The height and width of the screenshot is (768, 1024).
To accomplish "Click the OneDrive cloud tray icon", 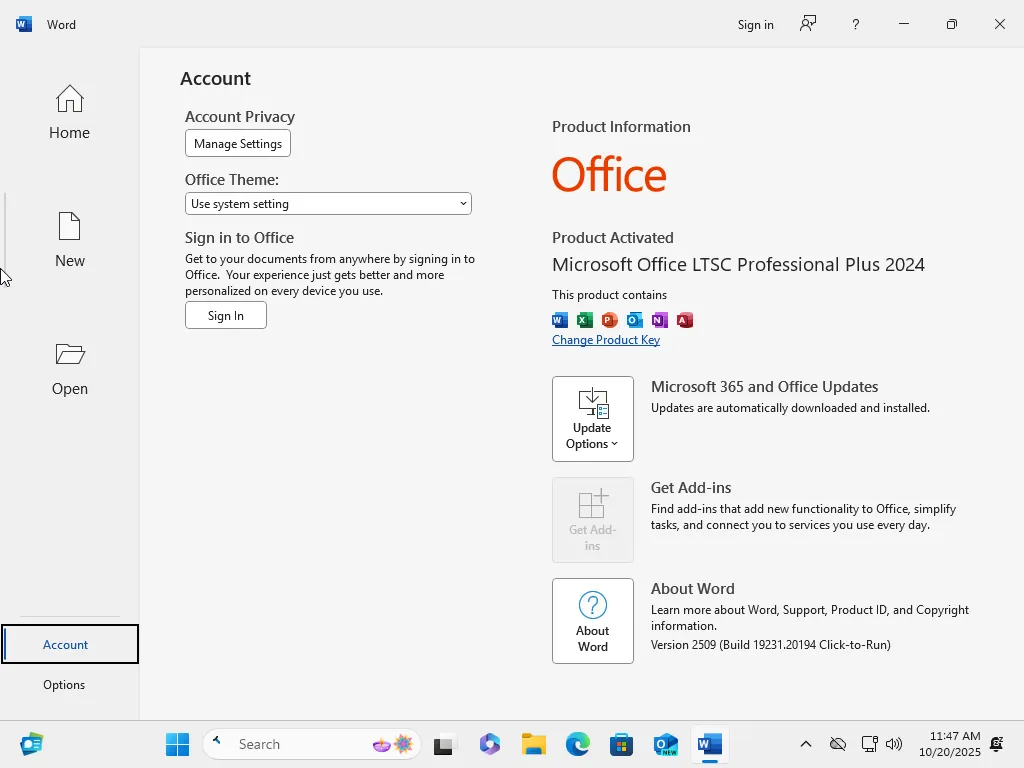I will (x=838, y=744).
